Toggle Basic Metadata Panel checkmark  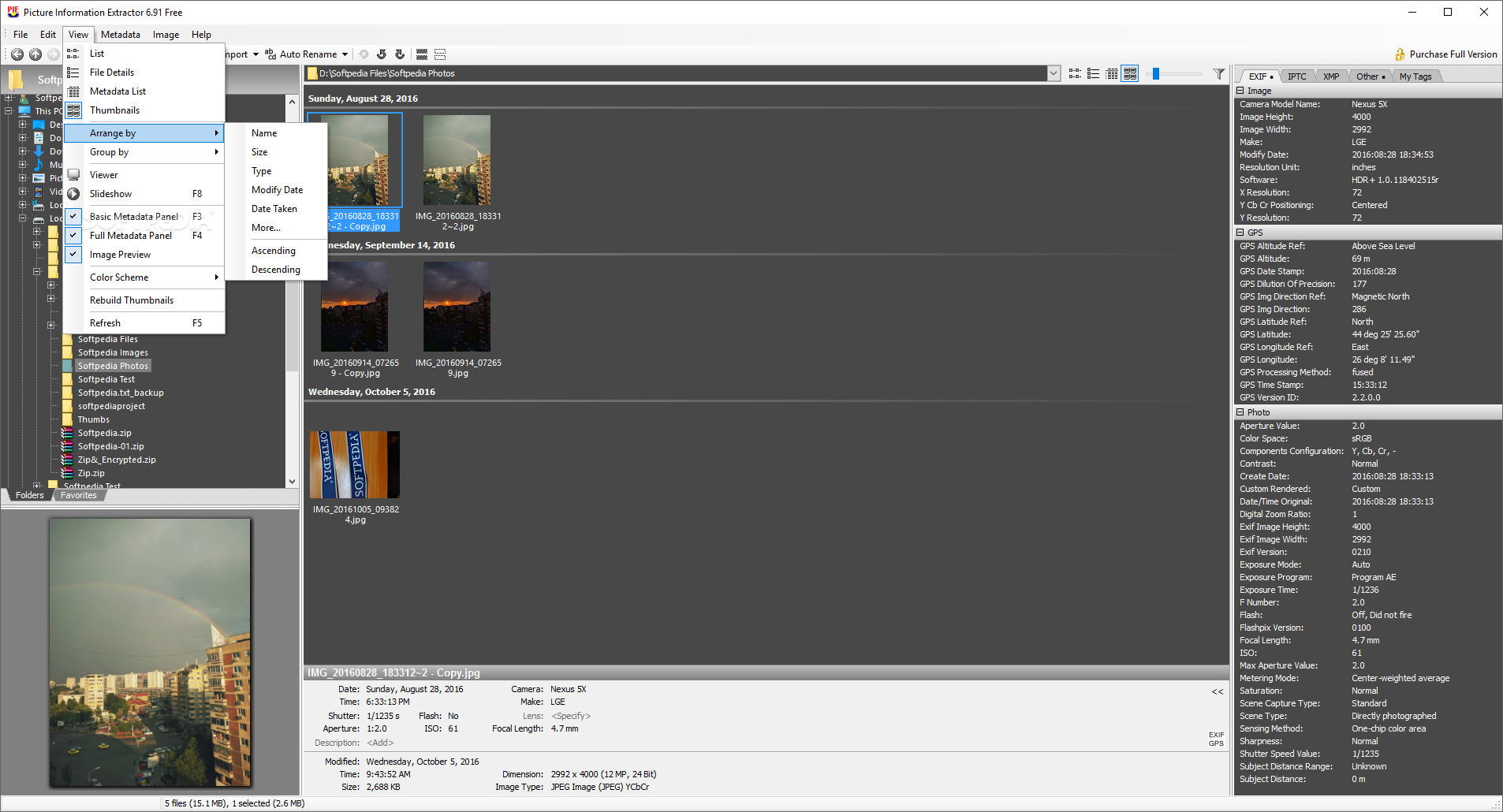73,216
